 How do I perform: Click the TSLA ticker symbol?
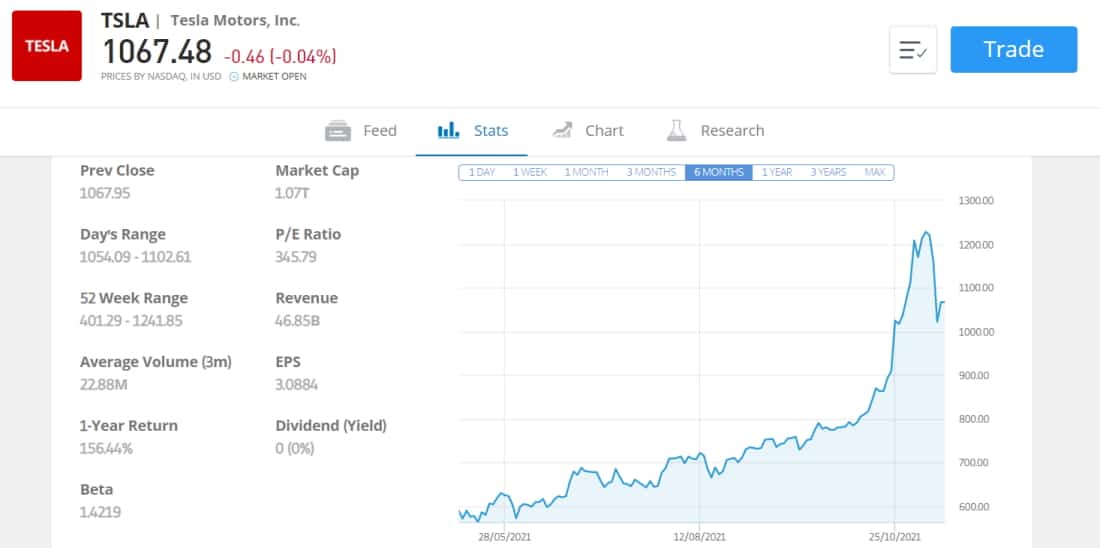pos(125,20)
